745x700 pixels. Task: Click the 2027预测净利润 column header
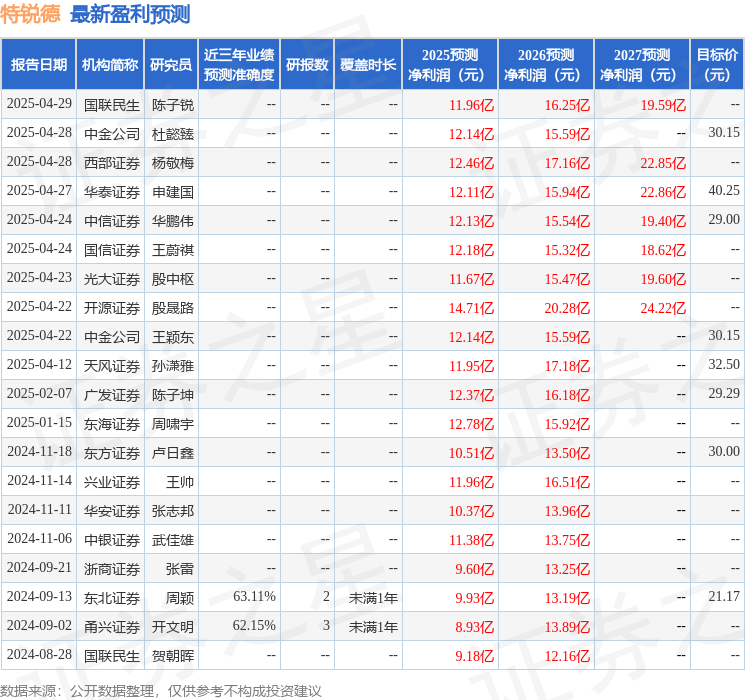tap(642, 65)
